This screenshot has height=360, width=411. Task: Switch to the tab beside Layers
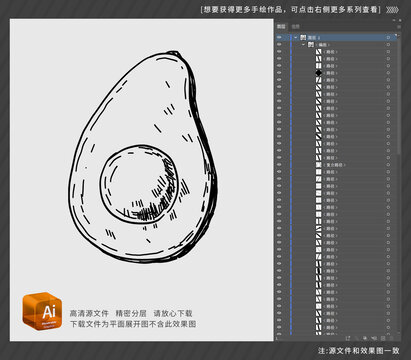[x=295, y=26]
